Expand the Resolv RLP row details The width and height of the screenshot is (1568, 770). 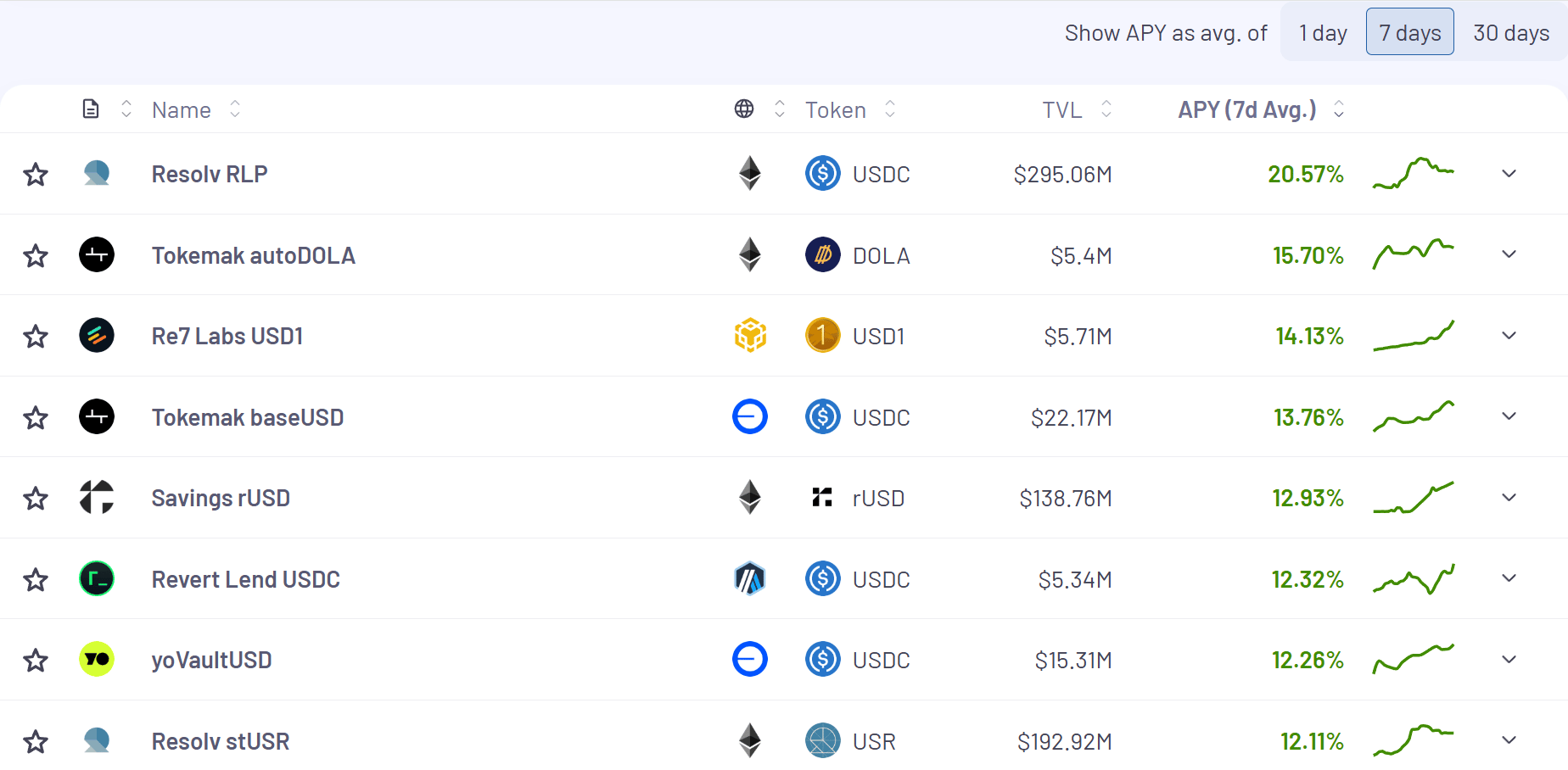1509,174
